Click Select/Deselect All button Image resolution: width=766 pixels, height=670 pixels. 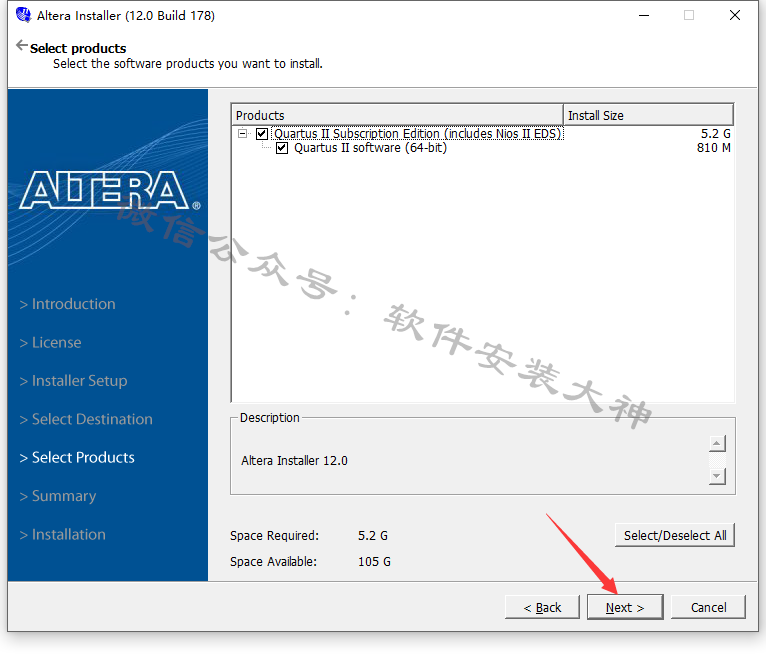click(675, 536)
